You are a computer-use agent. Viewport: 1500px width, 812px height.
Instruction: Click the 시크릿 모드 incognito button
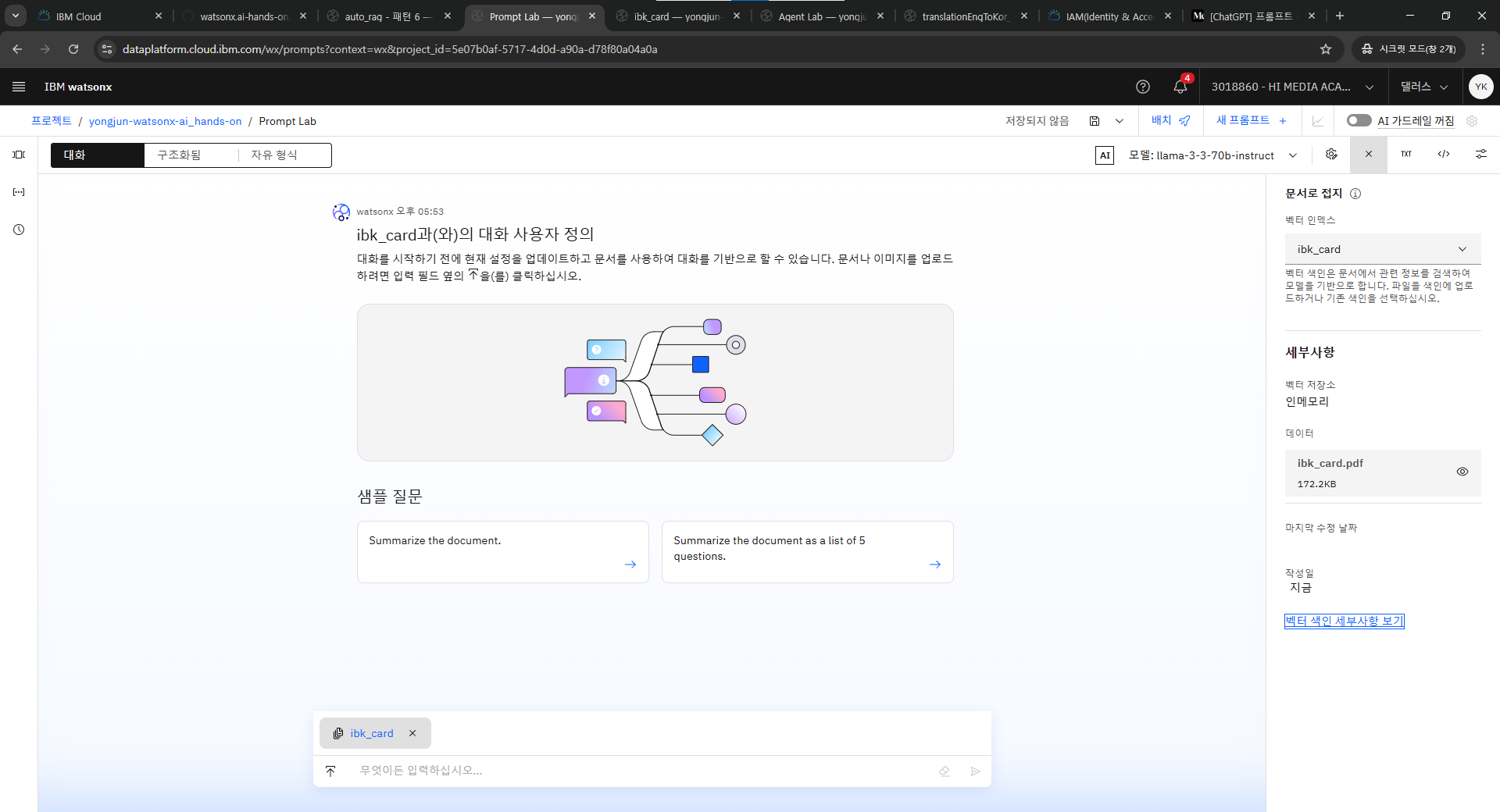tap(1408, 49)
